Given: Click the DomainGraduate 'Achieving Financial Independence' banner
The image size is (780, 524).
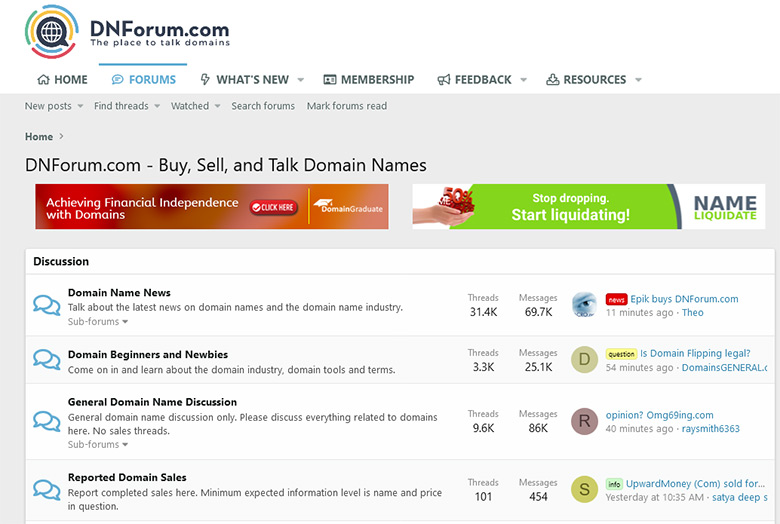Looking at the screenshot, I should click(x=212, y=207).
